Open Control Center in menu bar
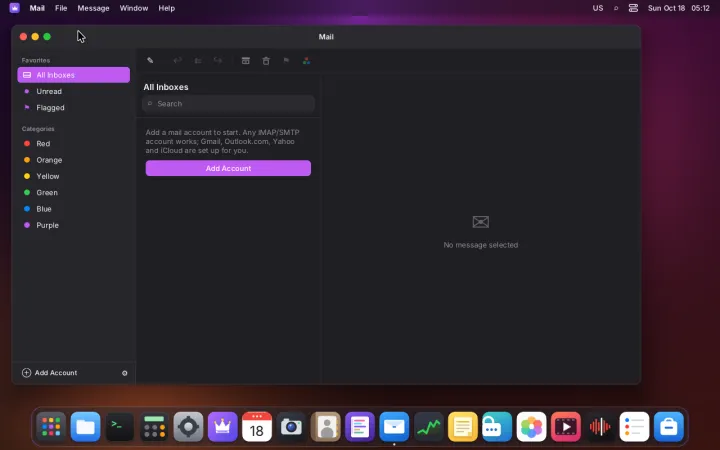720x450 pixels. pyautogui.click(x=633, y=8)
